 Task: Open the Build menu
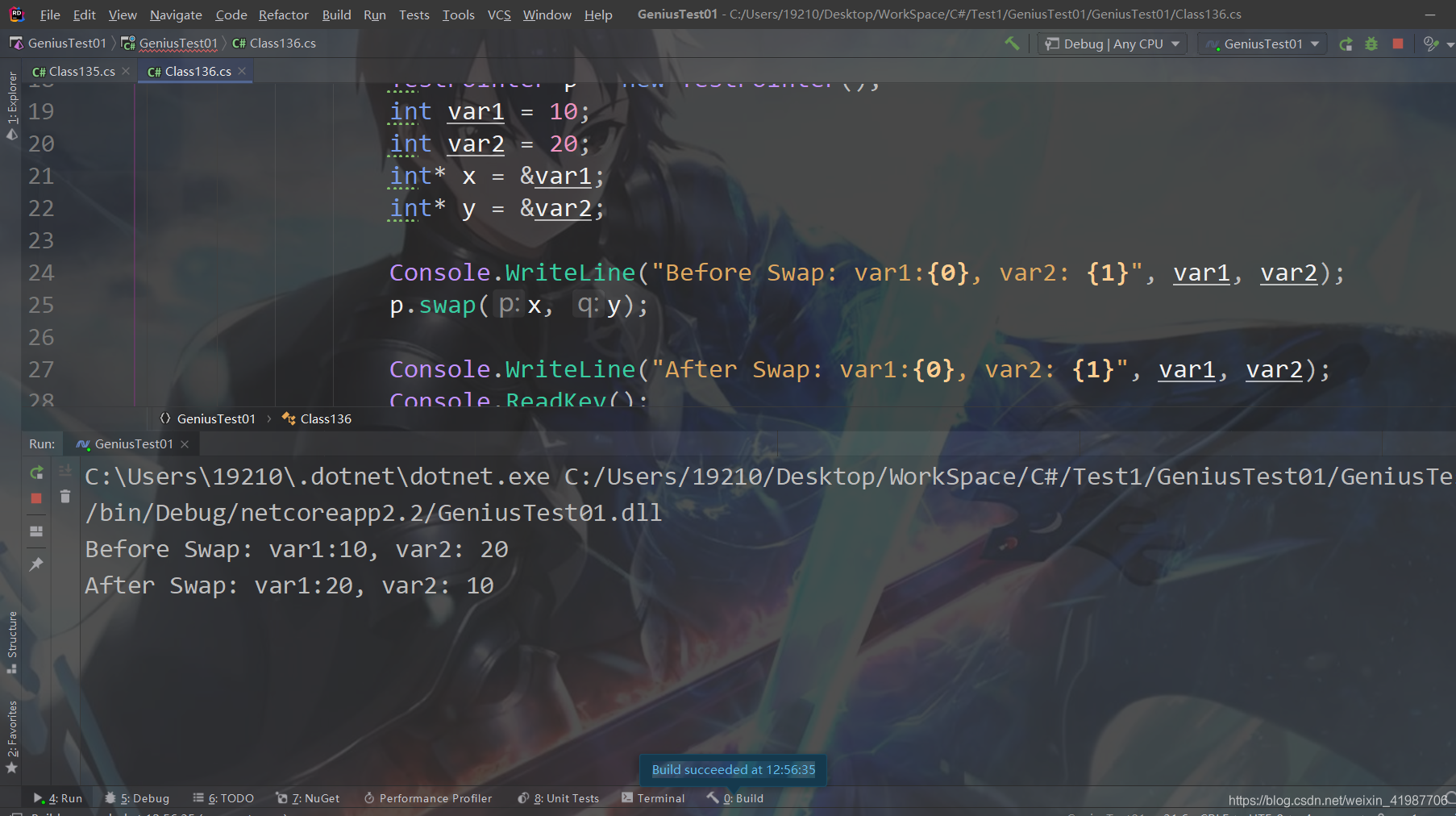coord(336,15)
